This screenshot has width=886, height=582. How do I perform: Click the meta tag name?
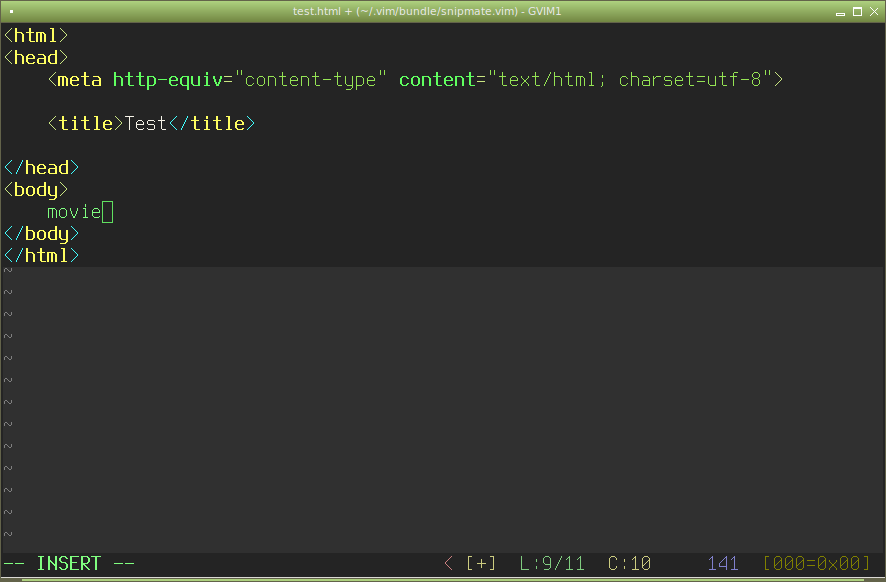79,80
